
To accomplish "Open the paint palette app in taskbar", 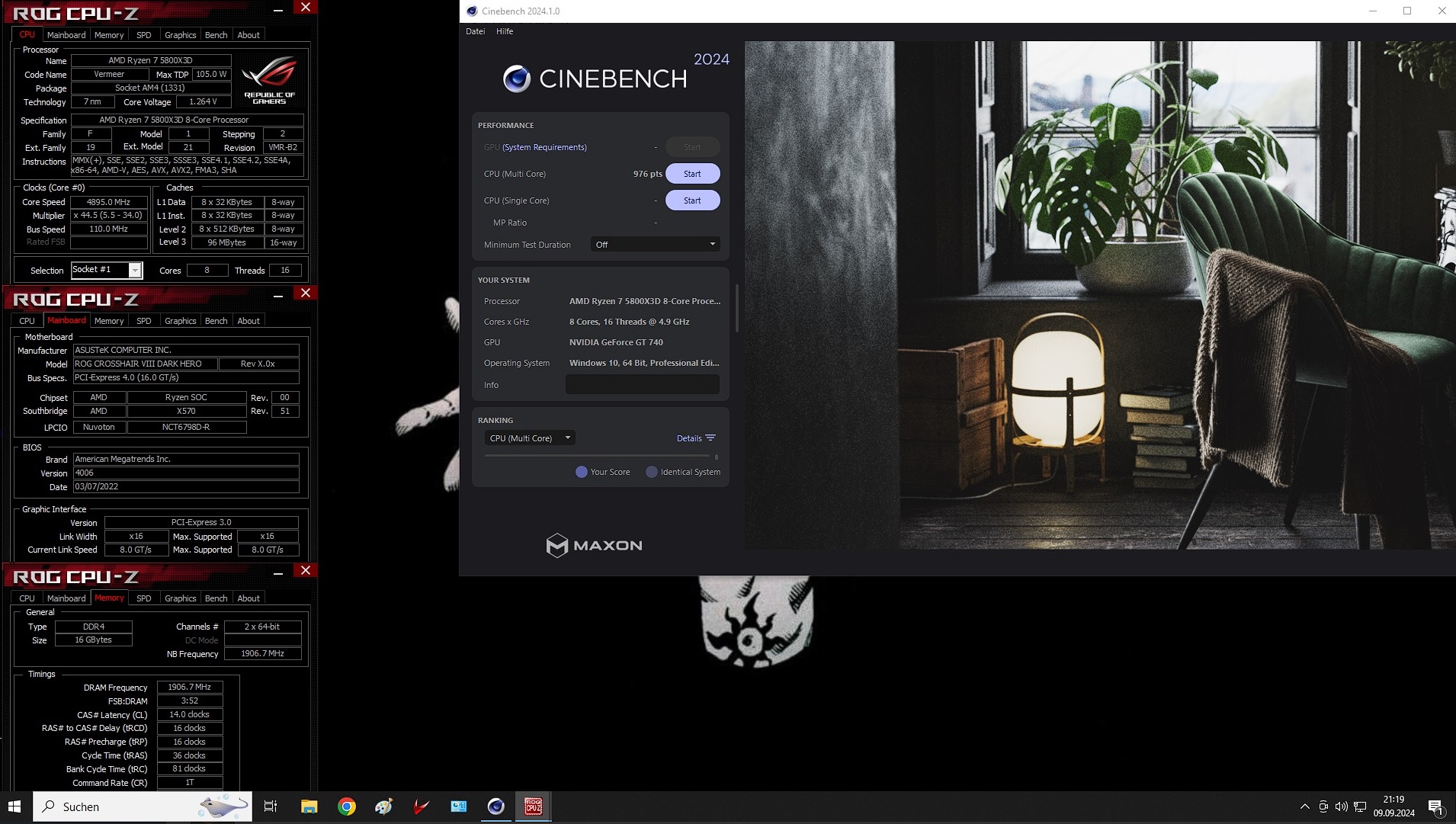I will pos(383,806).
